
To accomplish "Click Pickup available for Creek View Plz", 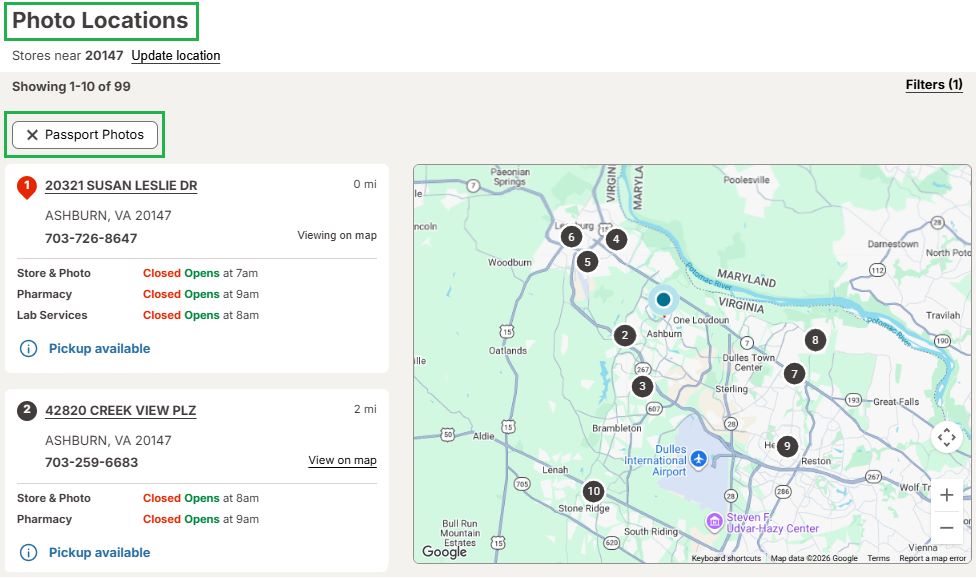I will click(x=100, y=552).
